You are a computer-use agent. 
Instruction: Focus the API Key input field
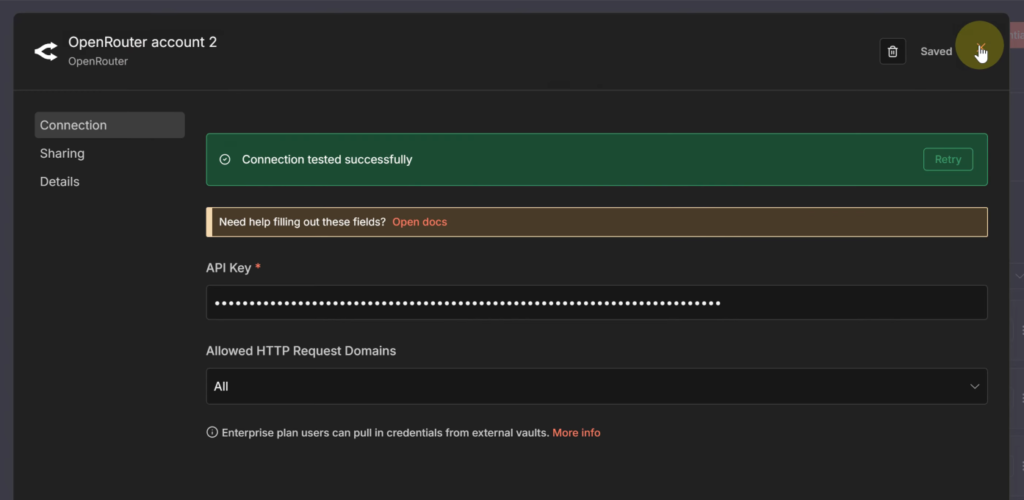pyautogui.click(x=596, y=302)
